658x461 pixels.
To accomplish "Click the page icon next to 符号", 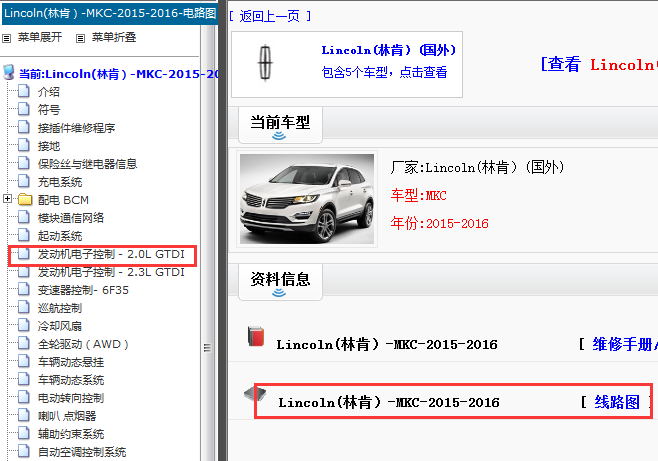I will pos(24,109).
